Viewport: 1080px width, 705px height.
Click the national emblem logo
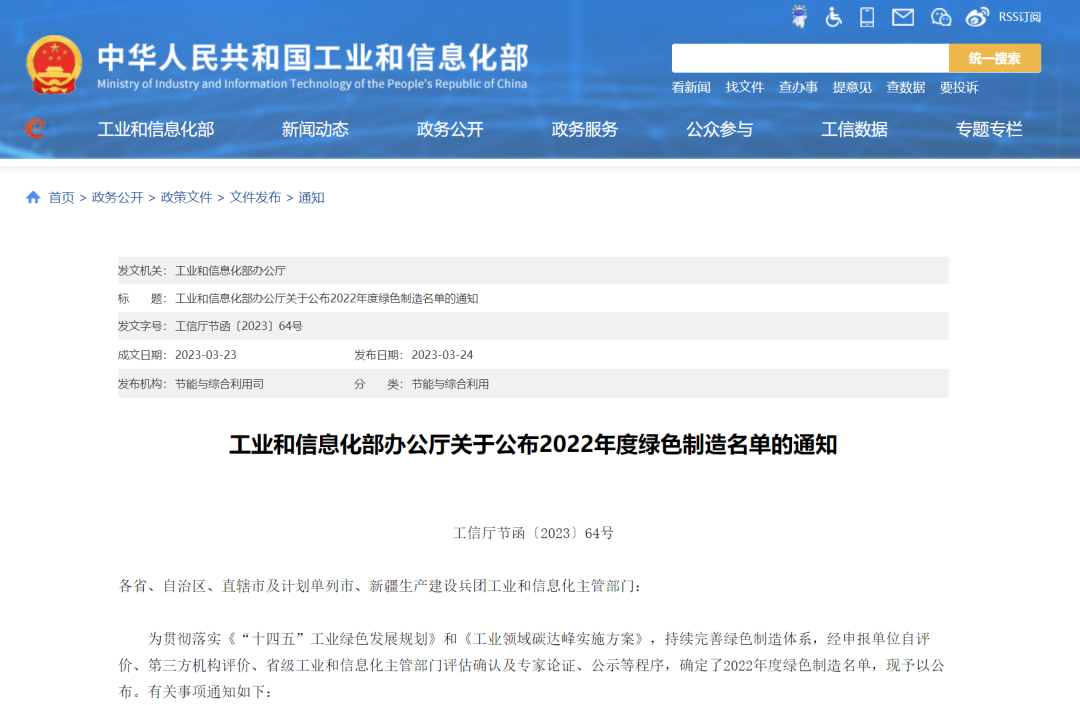pos(54,65)
